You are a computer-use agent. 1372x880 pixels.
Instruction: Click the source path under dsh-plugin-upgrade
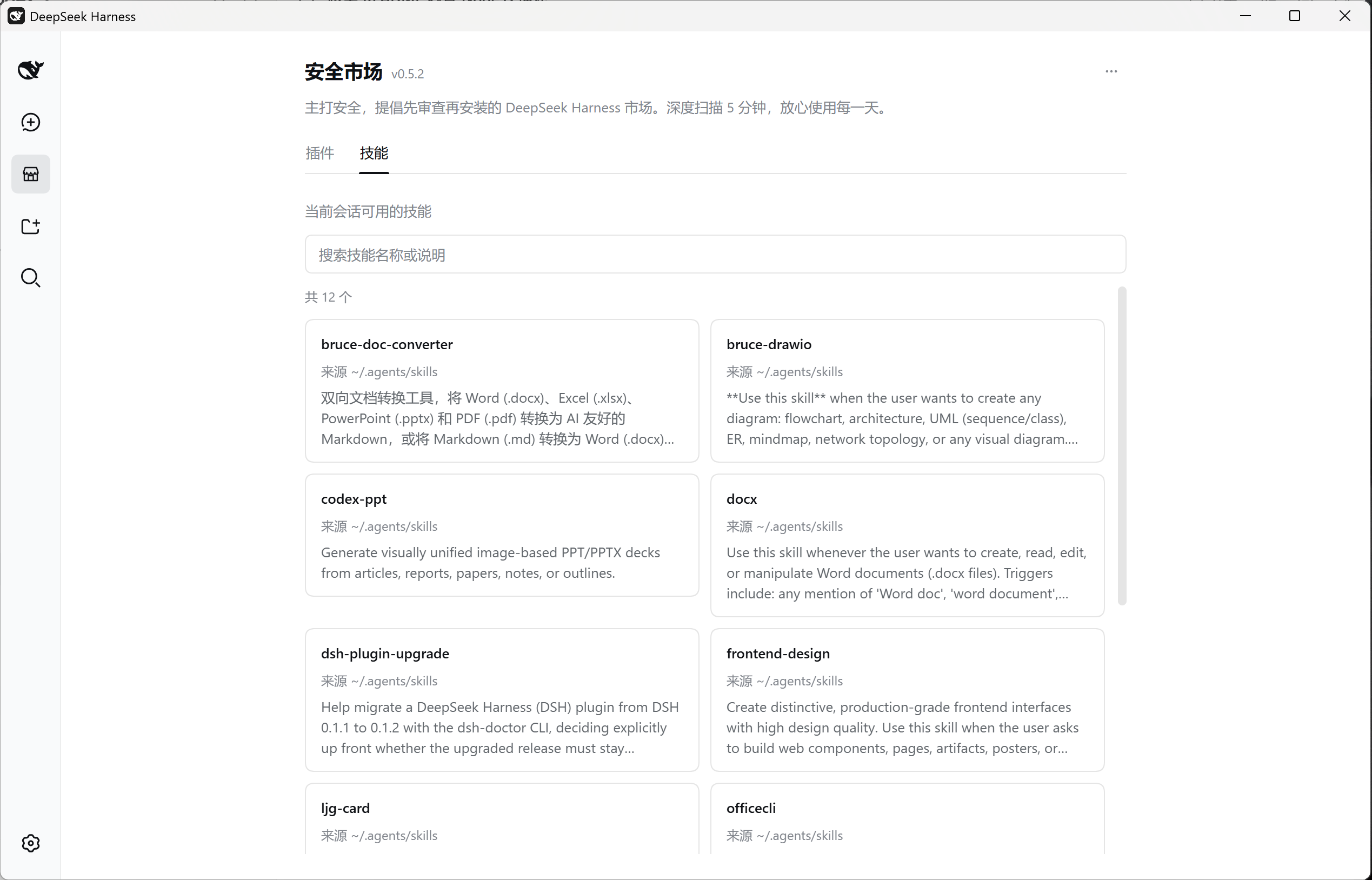click(379, 681)
